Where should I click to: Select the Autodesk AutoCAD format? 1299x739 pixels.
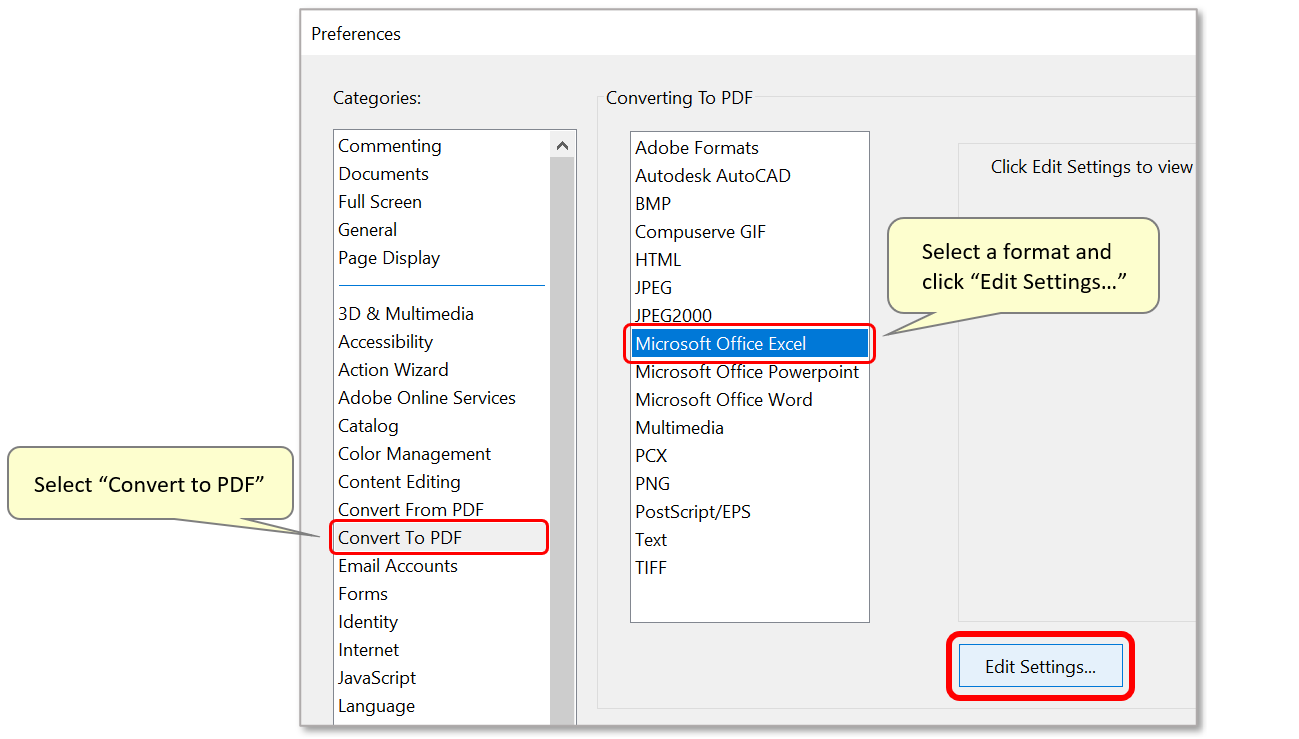[x=712, y=175]
